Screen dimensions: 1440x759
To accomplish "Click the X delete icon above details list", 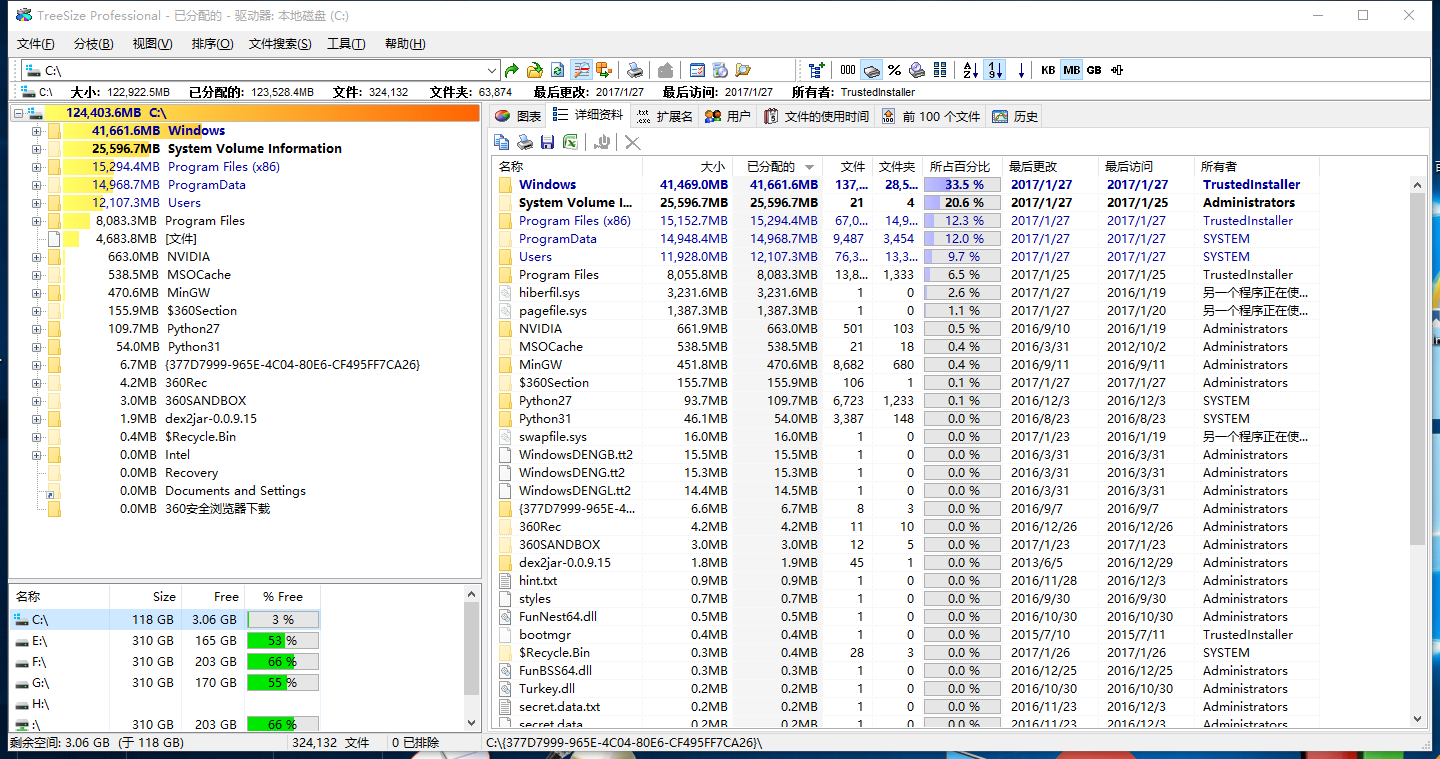I will (x=632, y=143).
